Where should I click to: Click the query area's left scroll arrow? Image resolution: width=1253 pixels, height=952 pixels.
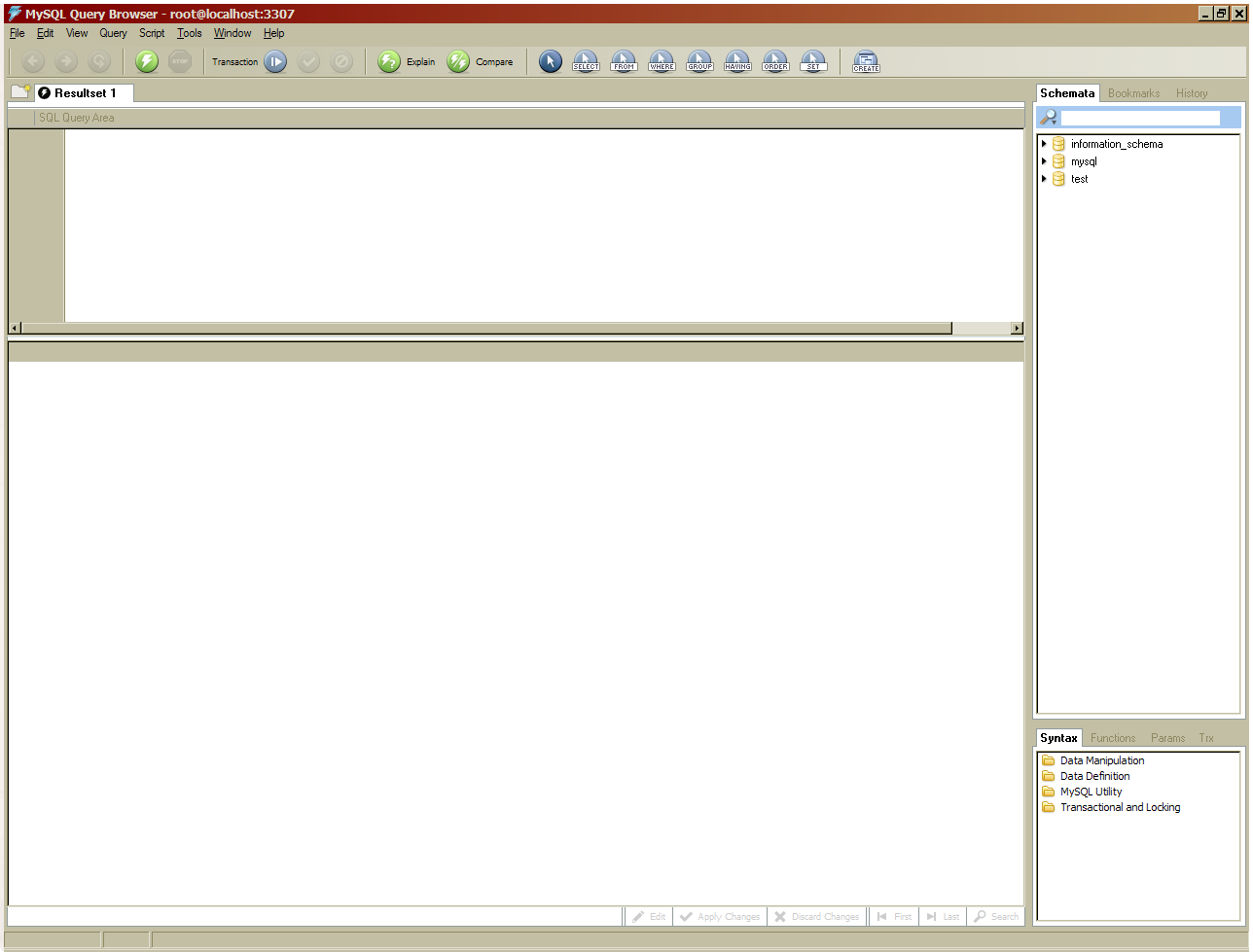pyautogui.click(x=15, y=329)
